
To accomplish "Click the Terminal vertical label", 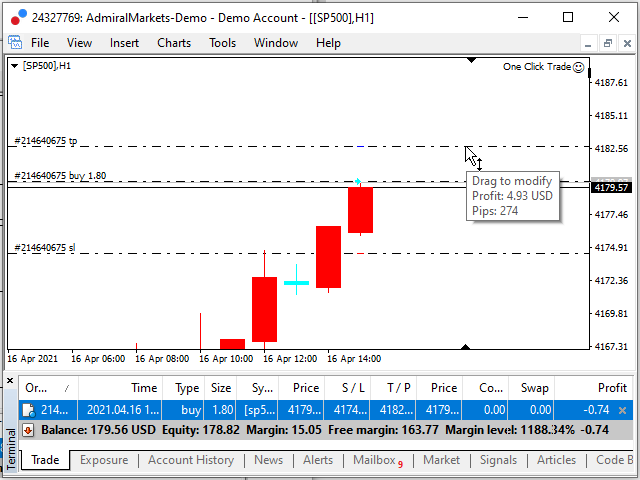I will [11, 449].
